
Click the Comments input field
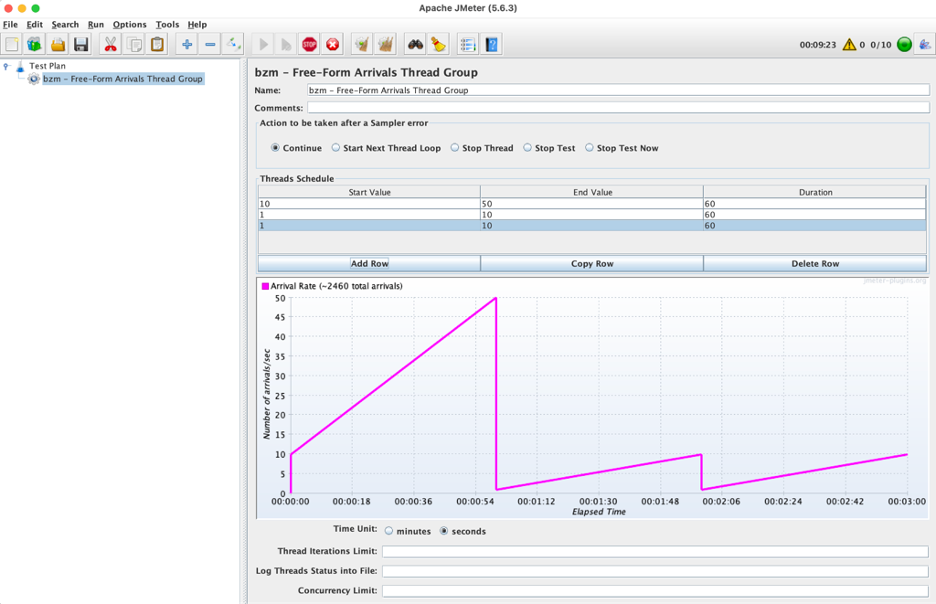click(618, 107)
